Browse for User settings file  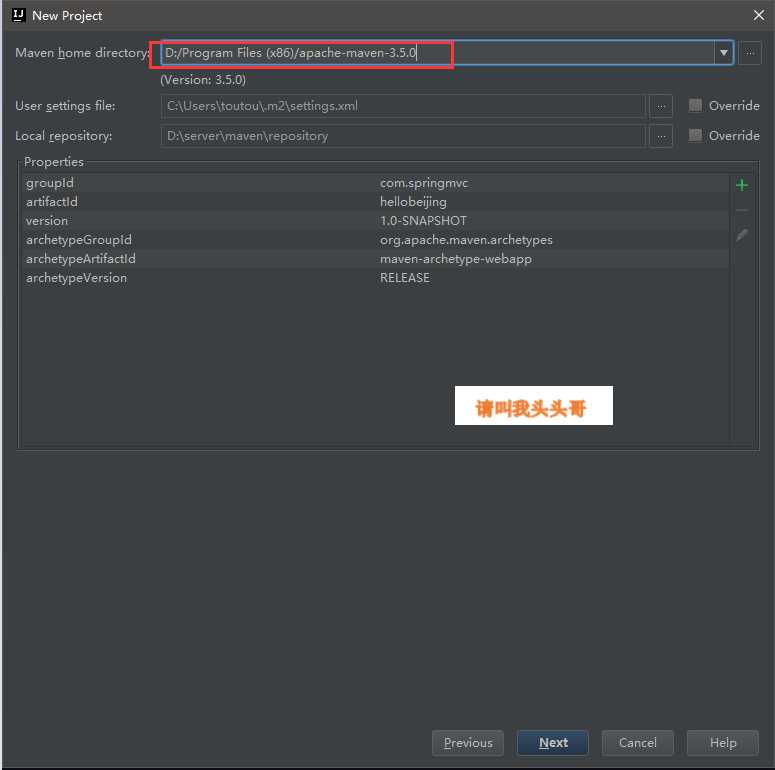click(x=661, y=106)
